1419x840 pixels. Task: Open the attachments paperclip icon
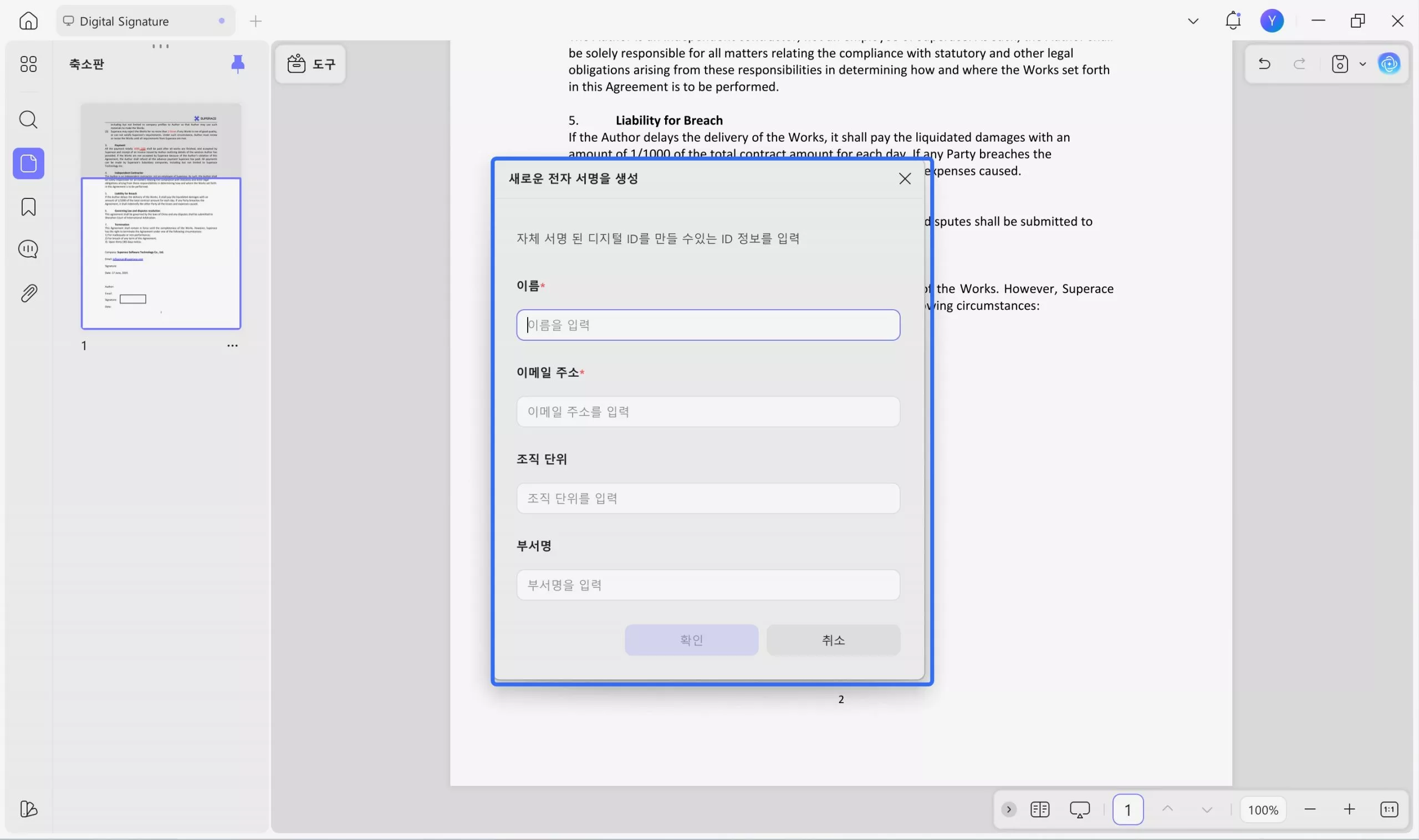(x=28, y=293)
